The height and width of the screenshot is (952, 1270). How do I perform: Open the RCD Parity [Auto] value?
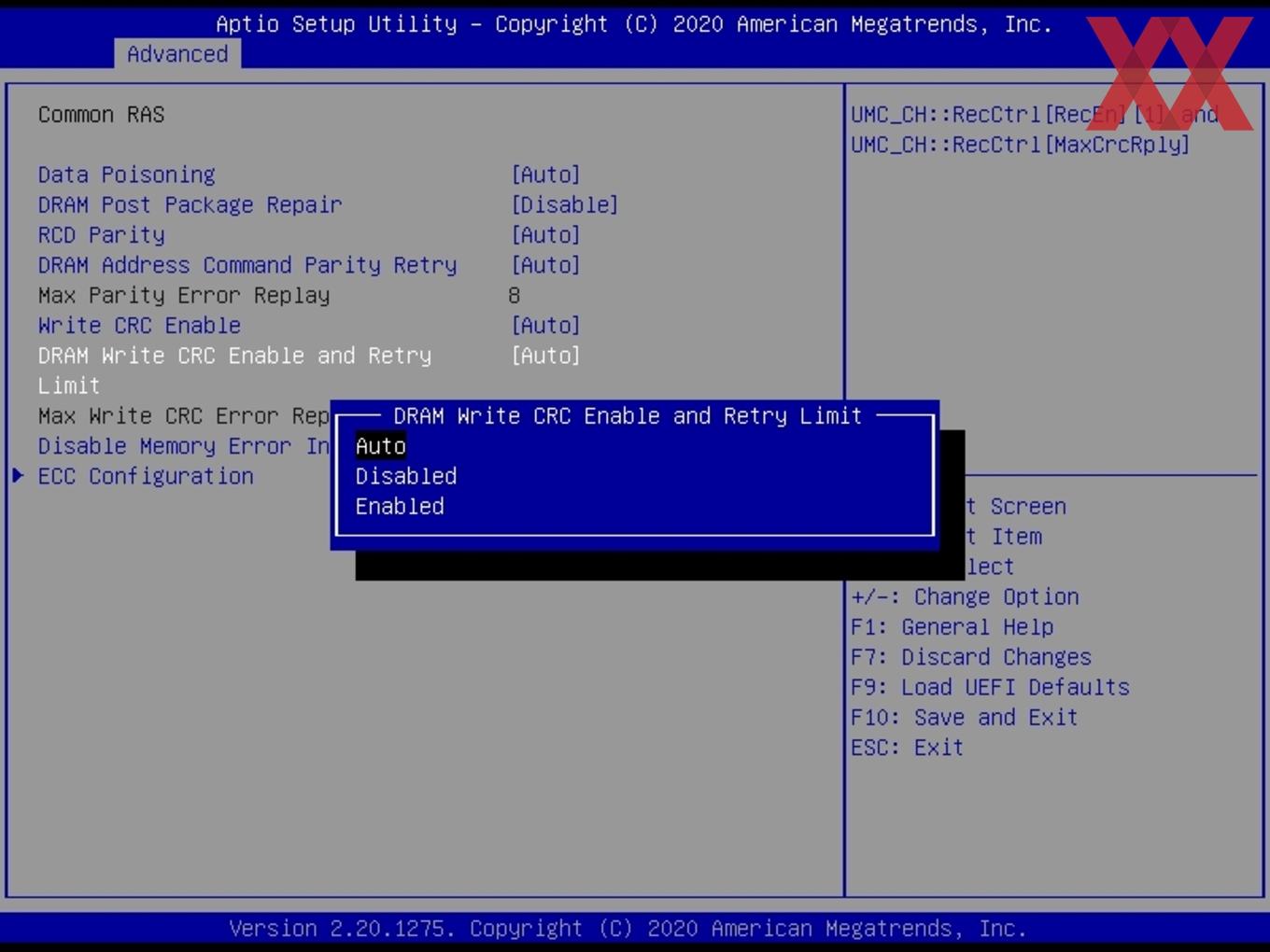point(545,234)
